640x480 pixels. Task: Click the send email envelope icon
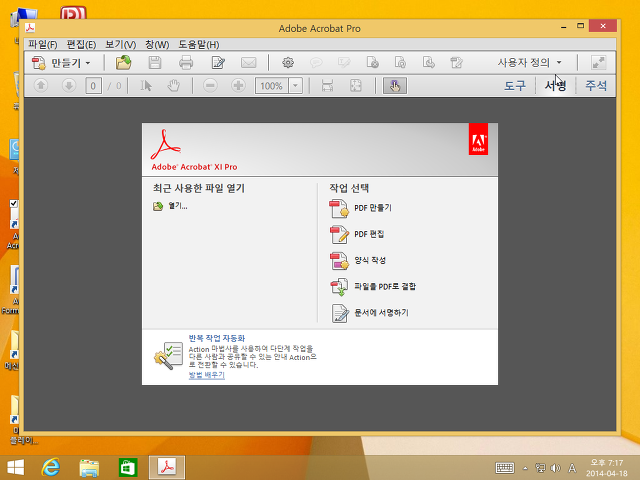(x=249, y=63)
